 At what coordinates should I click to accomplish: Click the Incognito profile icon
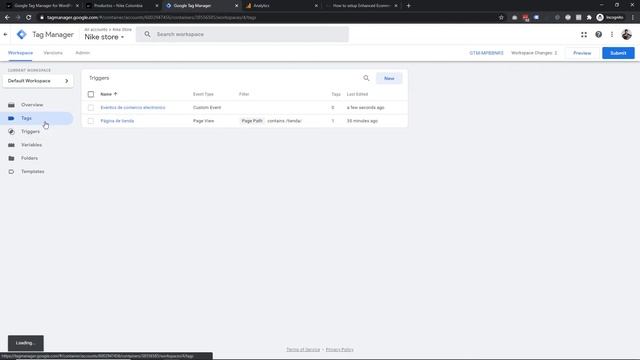(600, 18)
